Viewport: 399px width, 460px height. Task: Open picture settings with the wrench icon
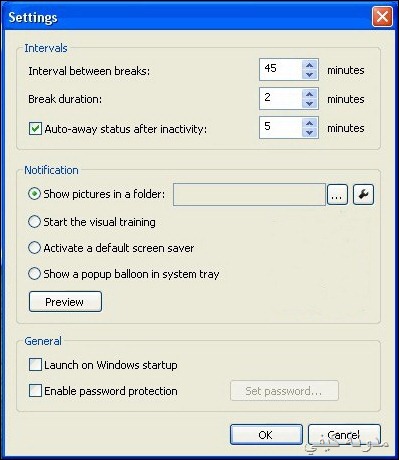[363, 194]
